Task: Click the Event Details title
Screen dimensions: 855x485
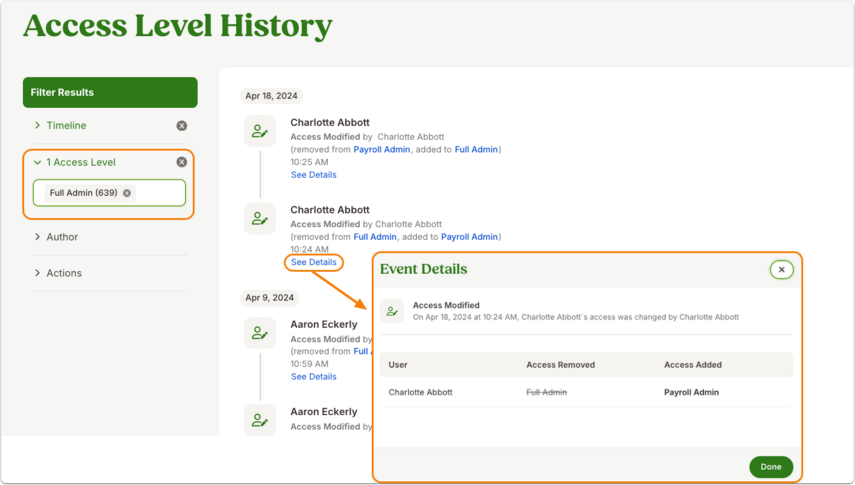Action: tap(424, 269)
